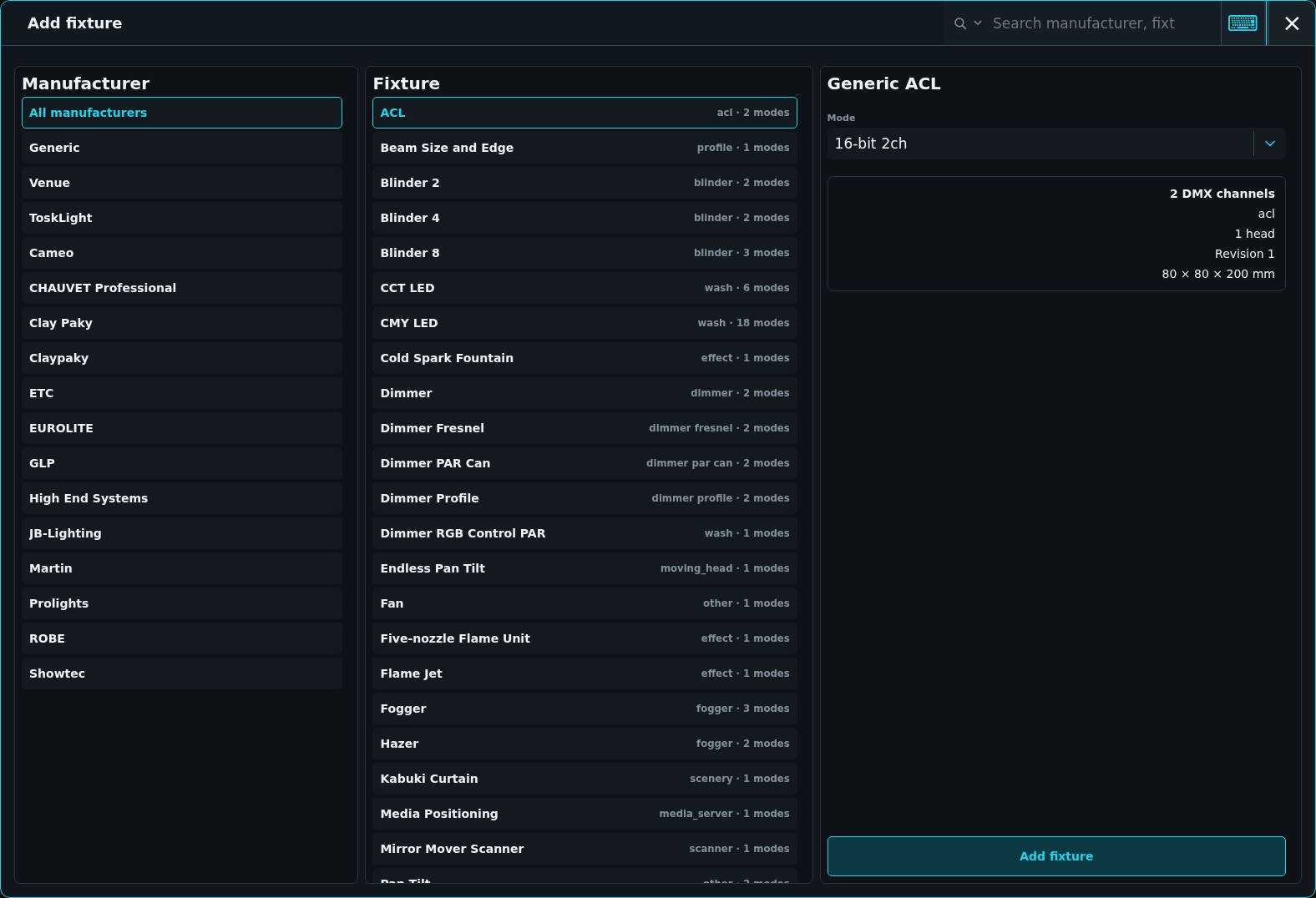Focus the search manufacturer input field
The image size is (1316, 898).
[x=1102, y=23]
